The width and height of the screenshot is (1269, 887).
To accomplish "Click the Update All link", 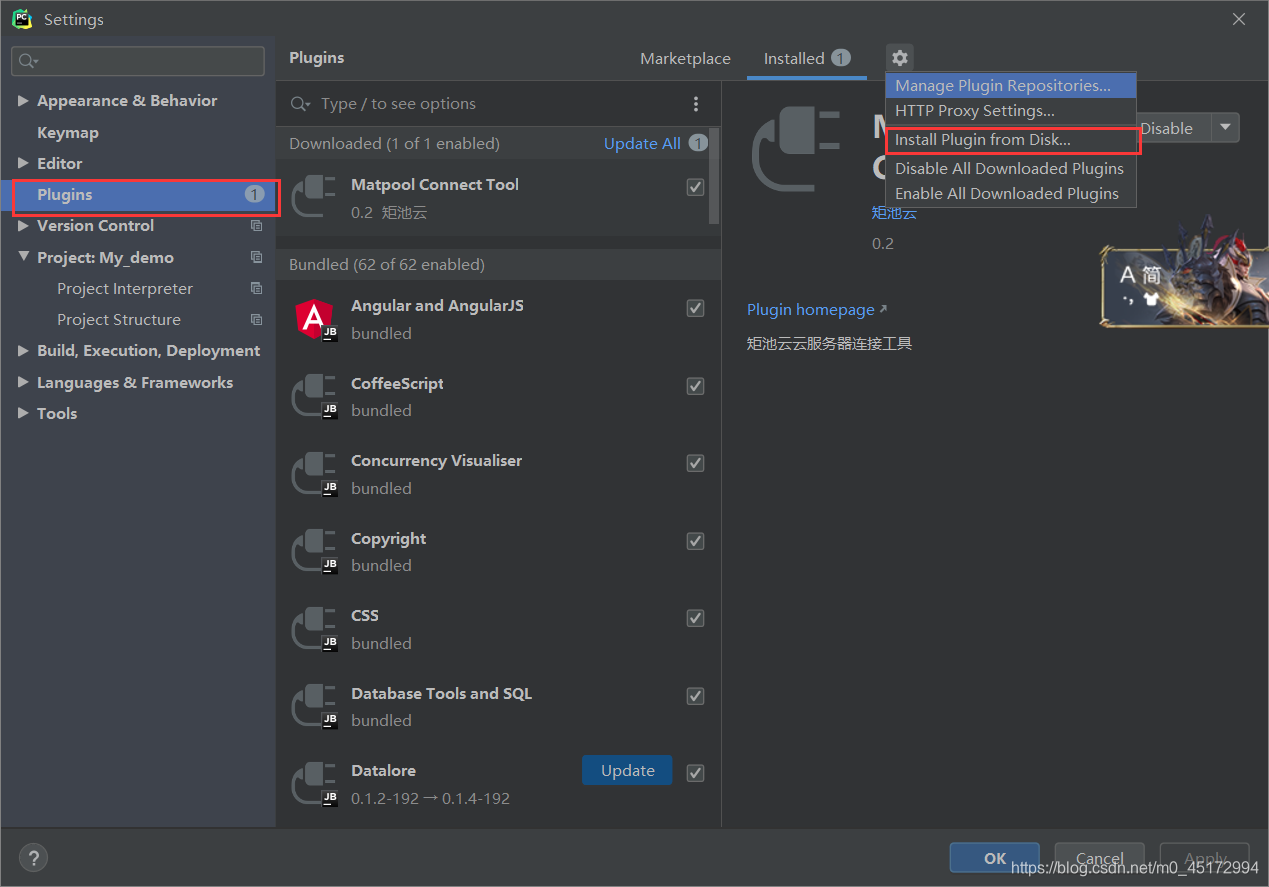I will pyautogui.click(x=642, y=143).
